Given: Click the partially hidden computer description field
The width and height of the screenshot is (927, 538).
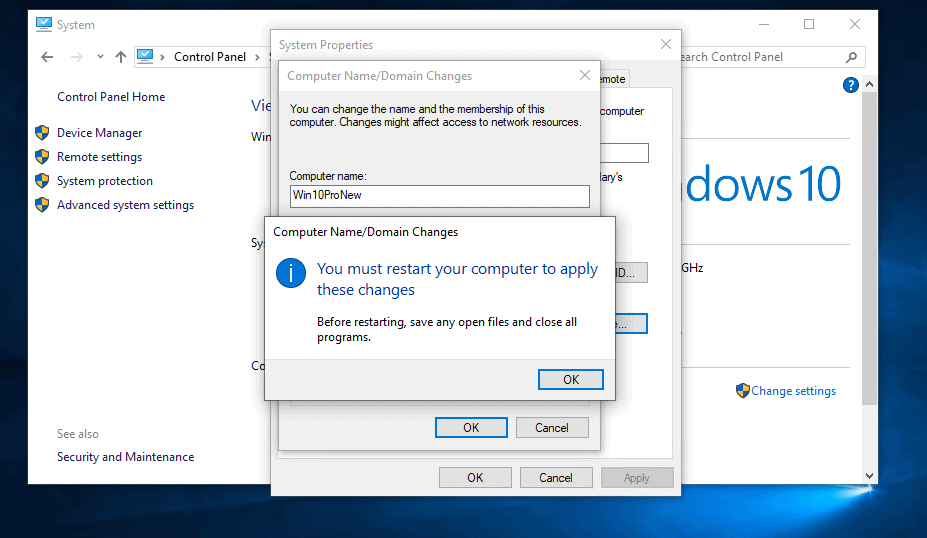Looking at the screenshot, I should pos(624,153).
